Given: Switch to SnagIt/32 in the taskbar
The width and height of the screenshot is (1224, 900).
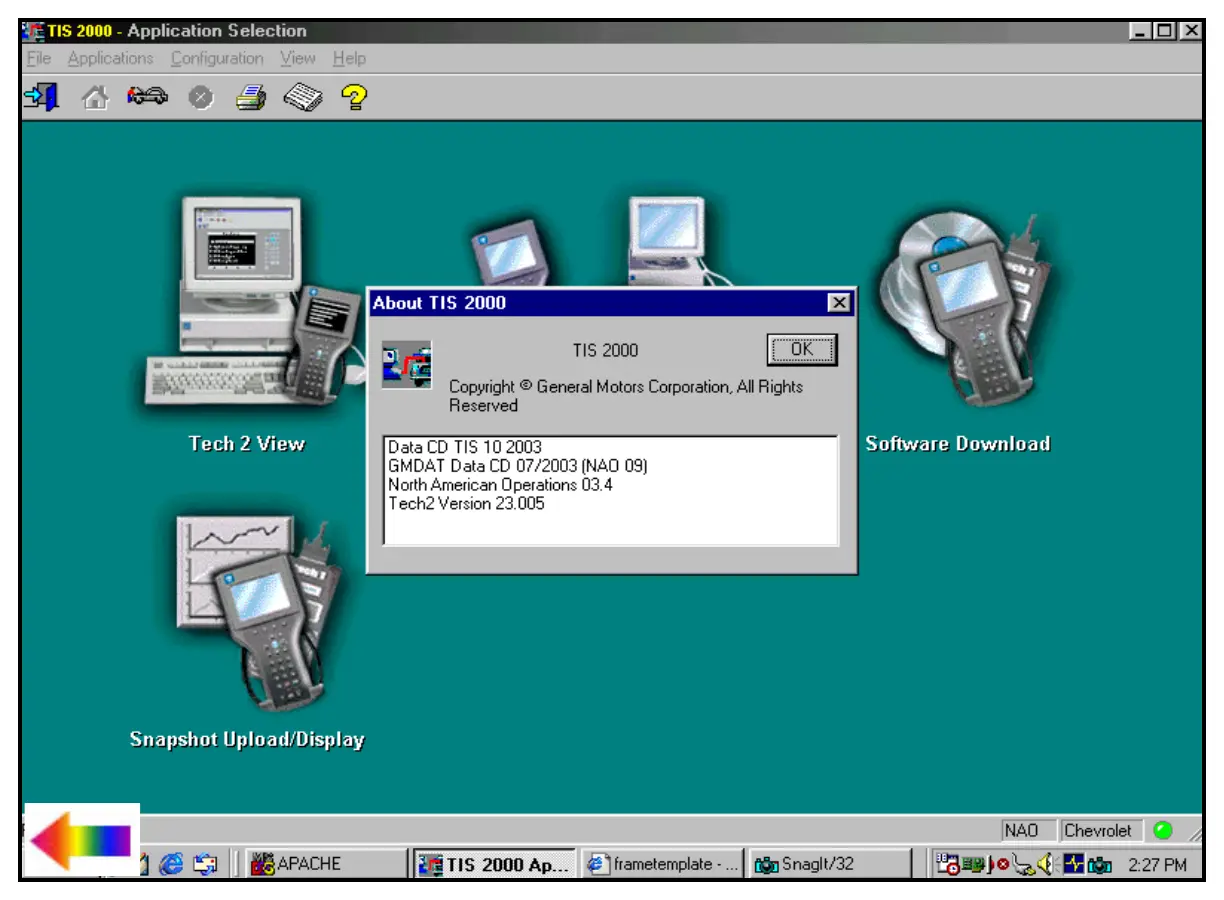Looking at the screenshot, I should coord(805,864).
